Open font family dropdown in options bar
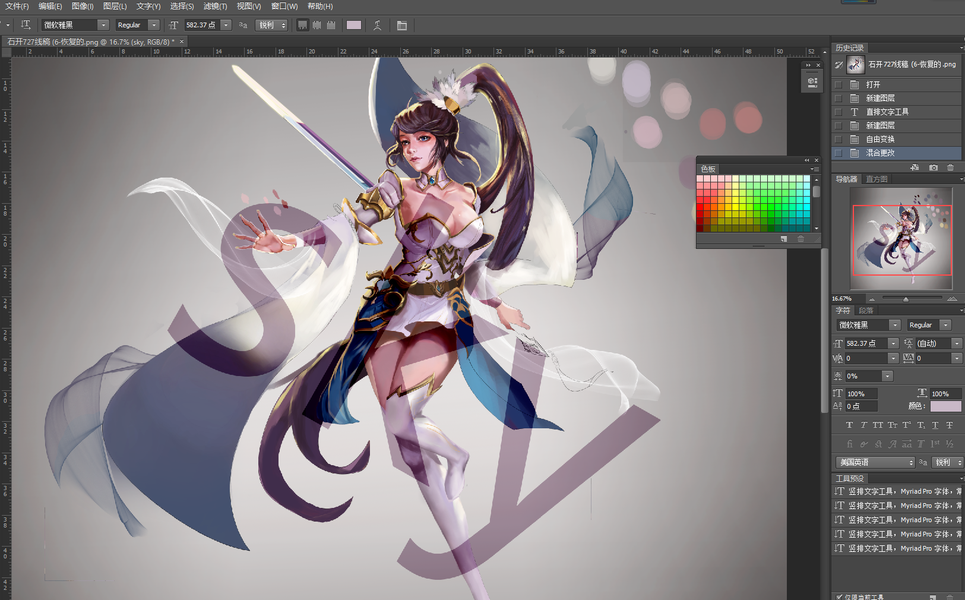The image size is (965, 600). click(103, 25)
